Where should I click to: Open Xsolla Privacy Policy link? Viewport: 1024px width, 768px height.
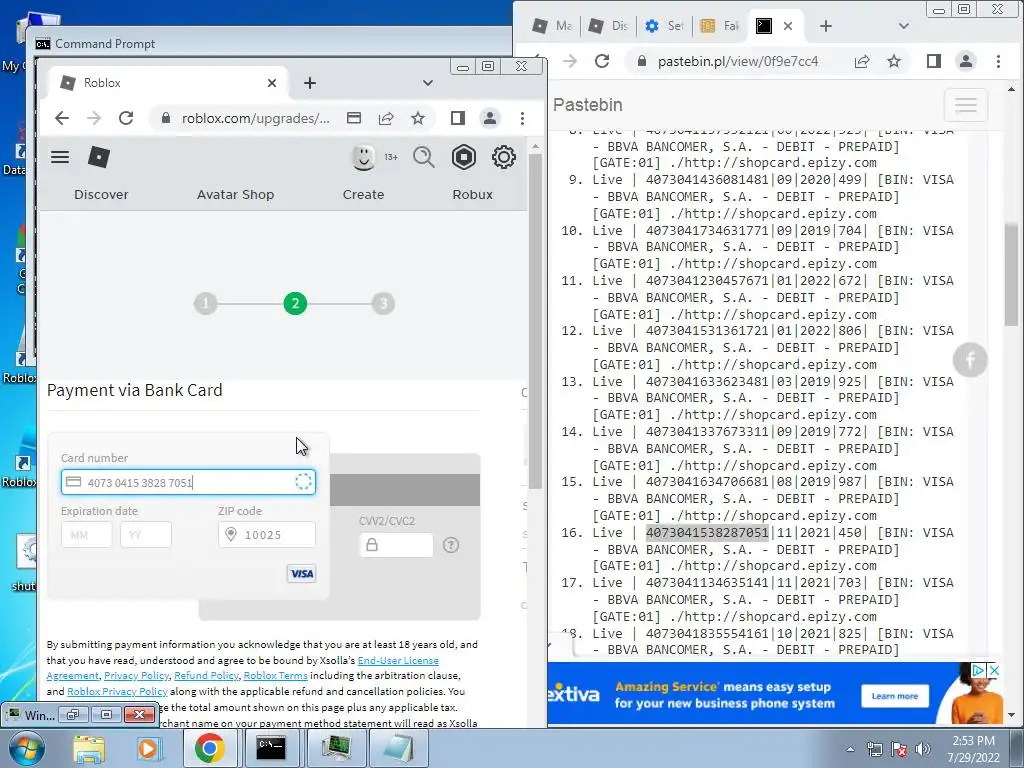(x=136, y=676)
